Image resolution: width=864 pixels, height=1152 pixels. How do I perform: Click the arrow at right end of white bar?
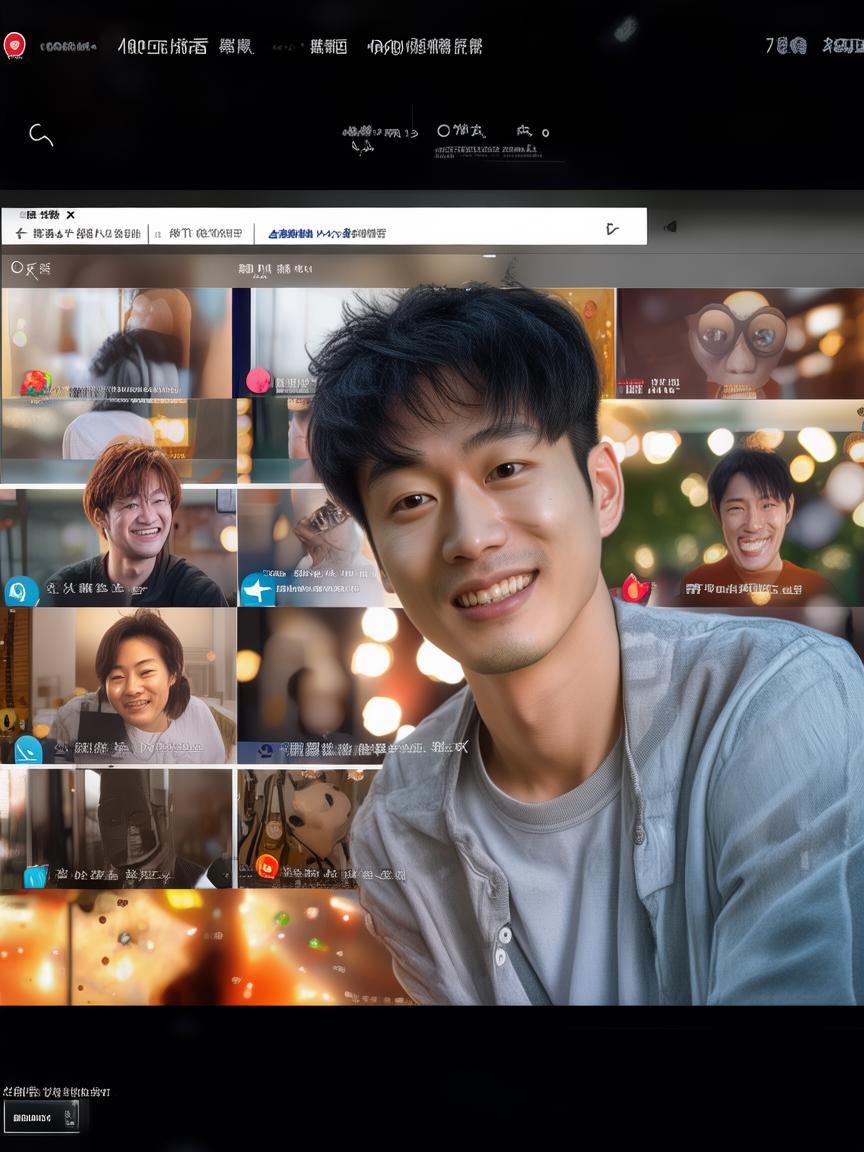coord(612,229)
